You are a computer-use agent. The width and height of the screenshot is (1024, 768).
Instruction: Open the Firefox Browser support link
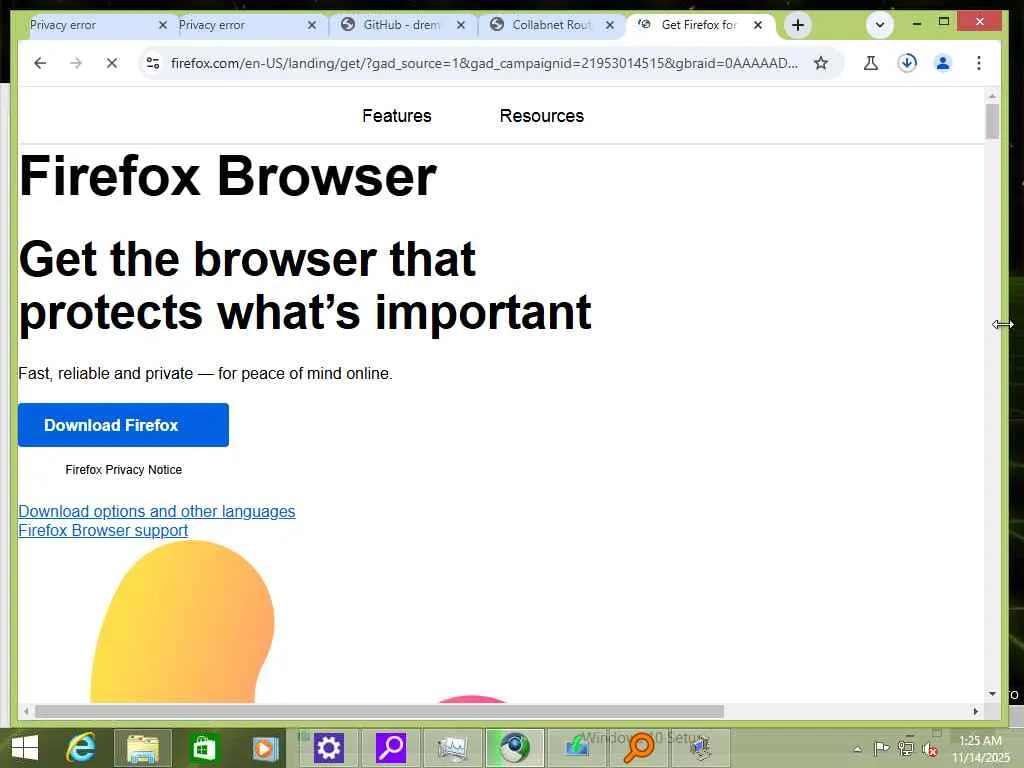pos(103,530)
